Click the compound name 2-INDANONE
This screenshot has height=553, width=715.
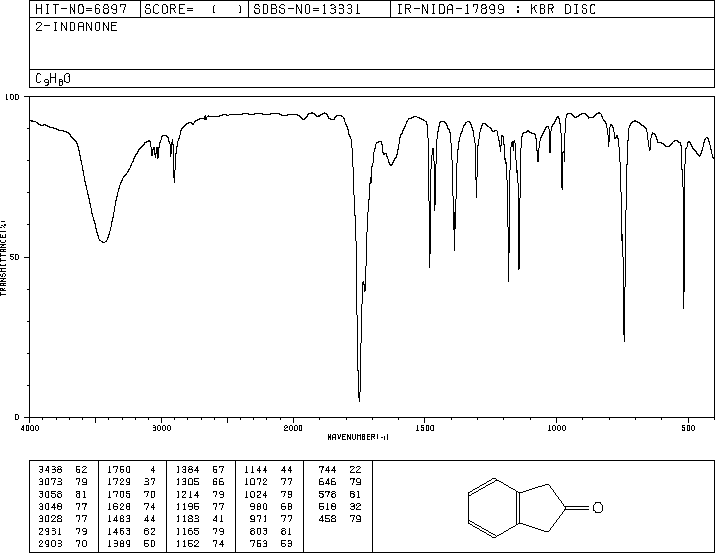click(x=77, y=27)
